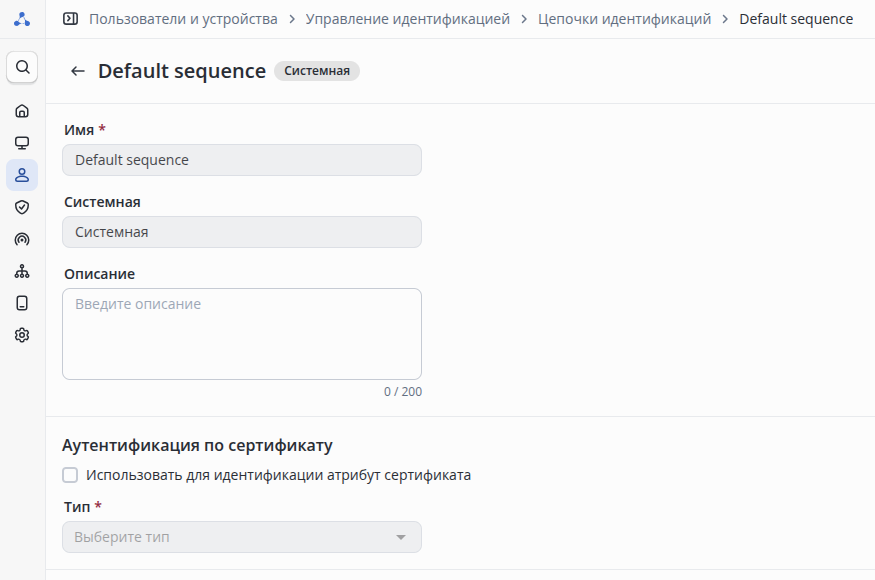Click into the Описание text area
Screen dimensions: 875x580
pos(241,334)
